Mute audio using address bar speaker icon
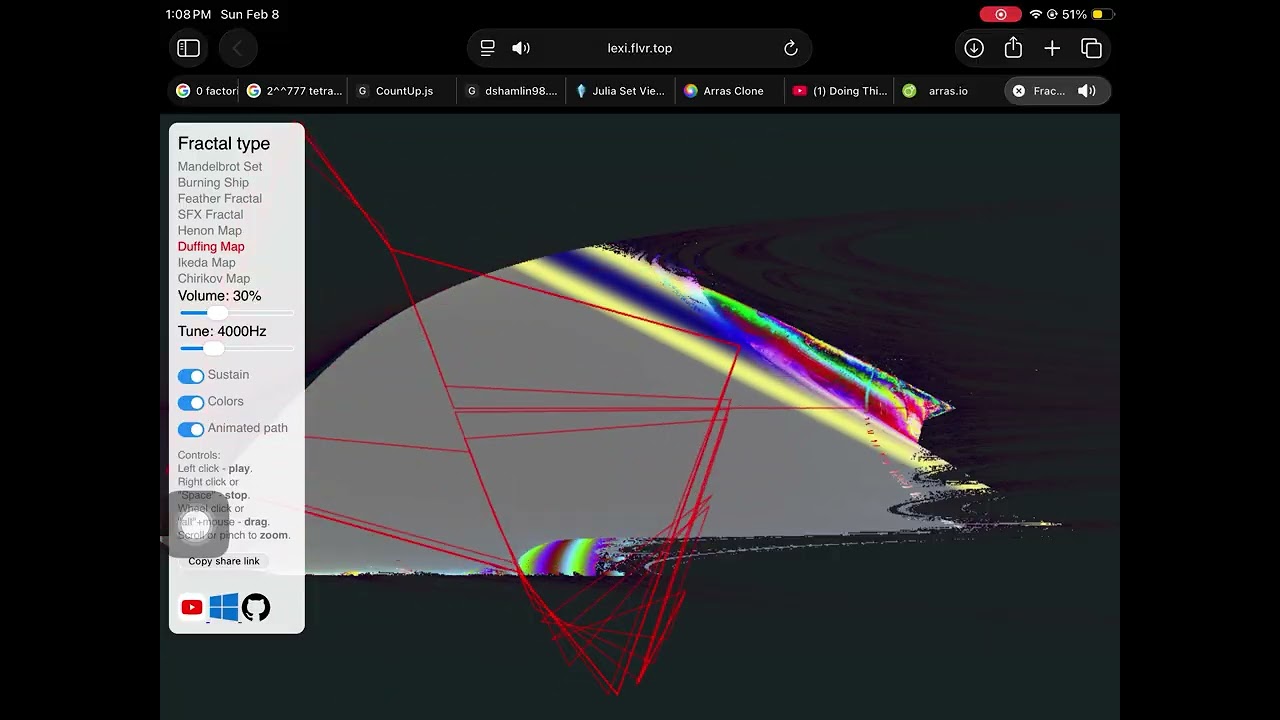The width and height of the screenshot is (1280, 720). coord(521,48)
